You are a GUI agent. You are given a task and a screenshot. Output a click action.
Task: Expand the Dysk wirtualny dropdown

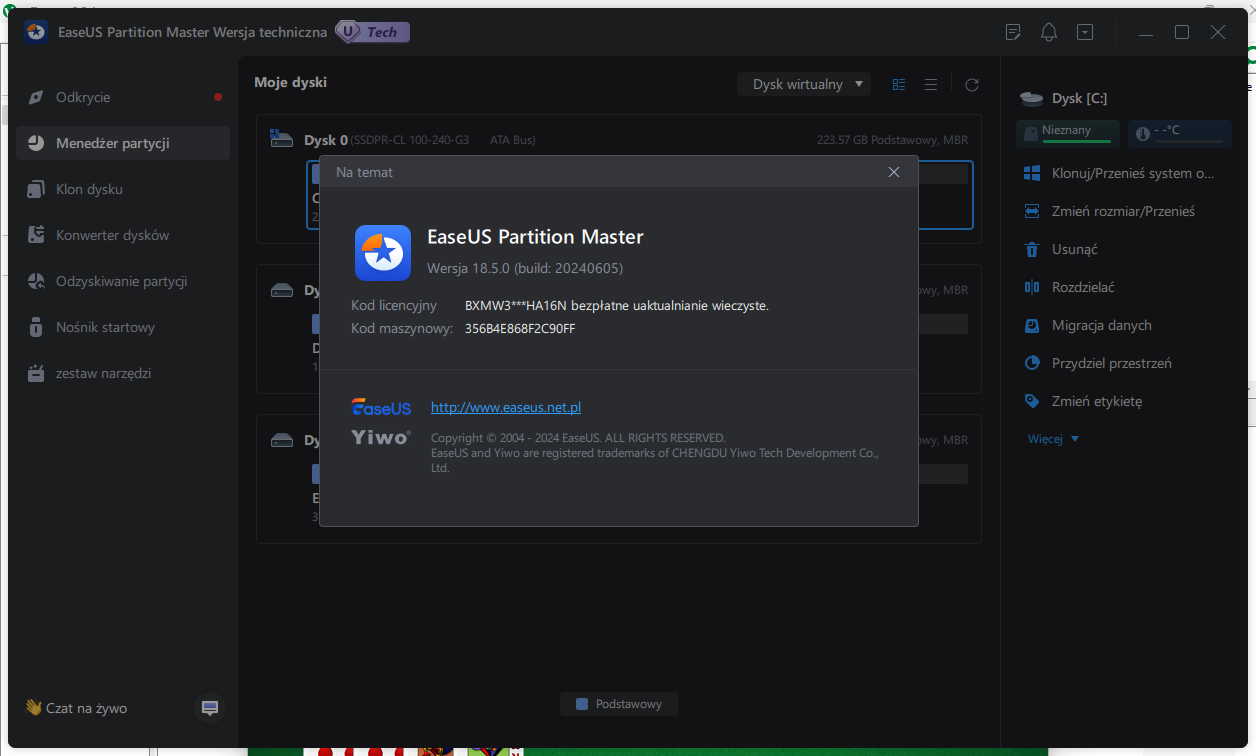tap(804, 84)
